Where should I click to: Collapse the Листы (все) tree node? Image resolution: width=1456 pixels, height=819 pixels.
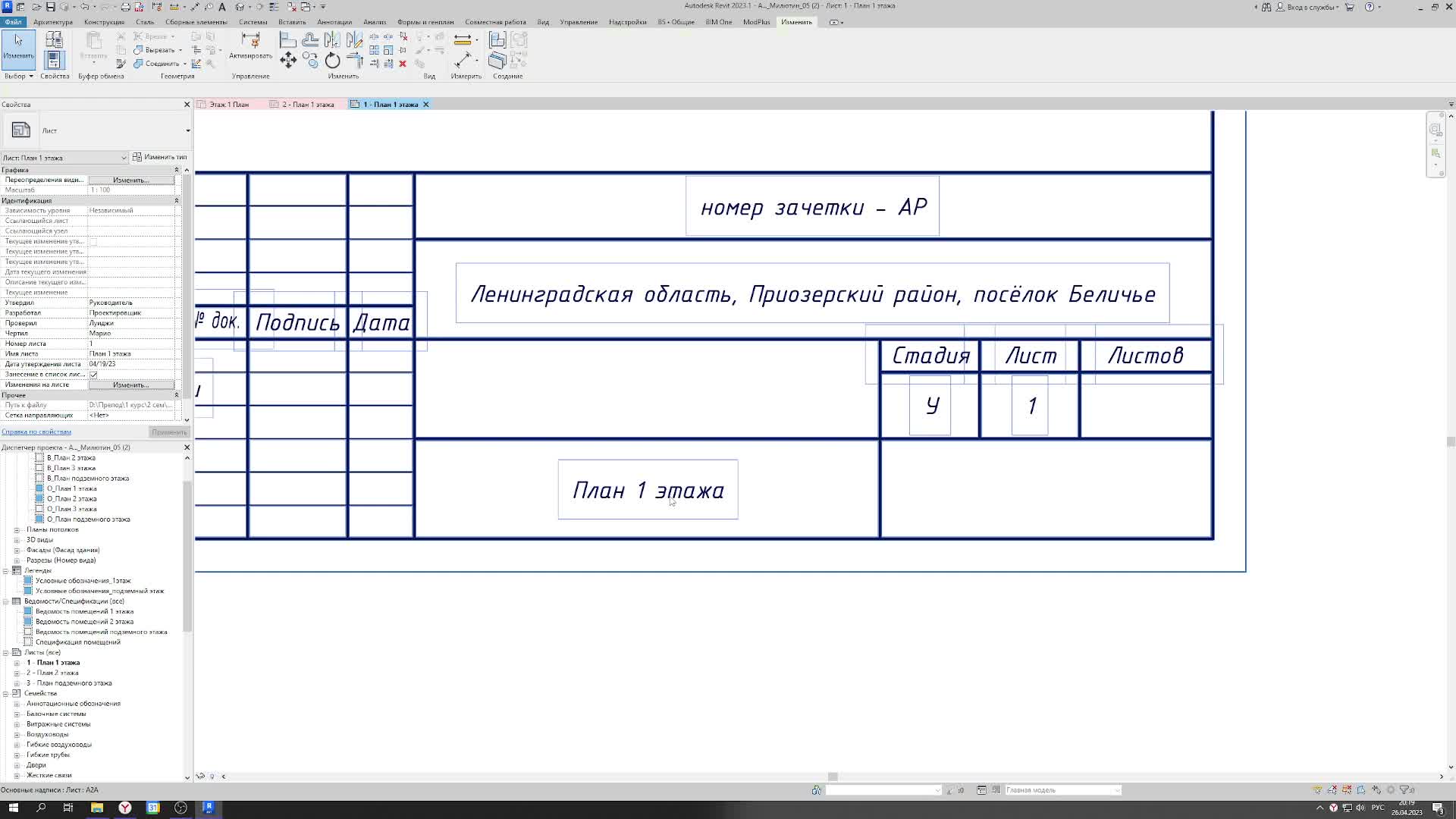click(5, 653)
